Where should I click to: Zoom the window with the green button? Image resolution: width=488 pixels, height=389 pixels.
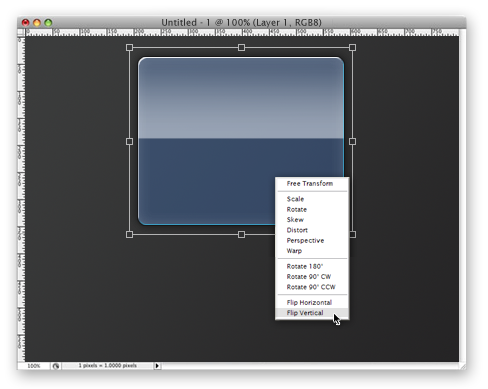[48, 23]
